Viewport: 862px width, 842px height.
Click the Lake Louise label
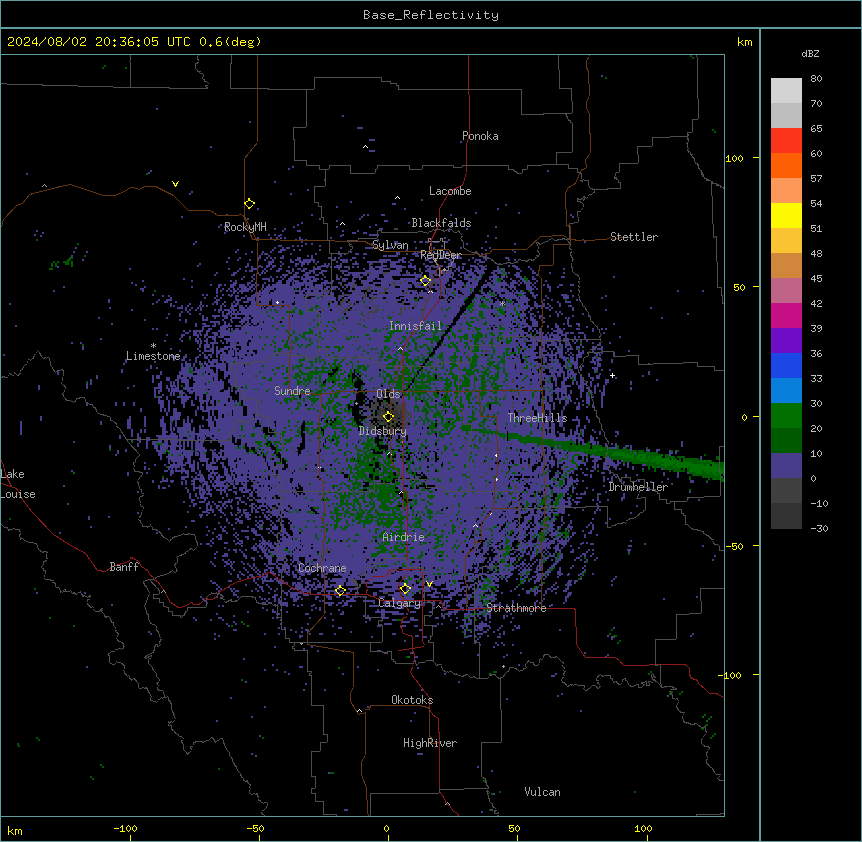(x=18, y=484)
